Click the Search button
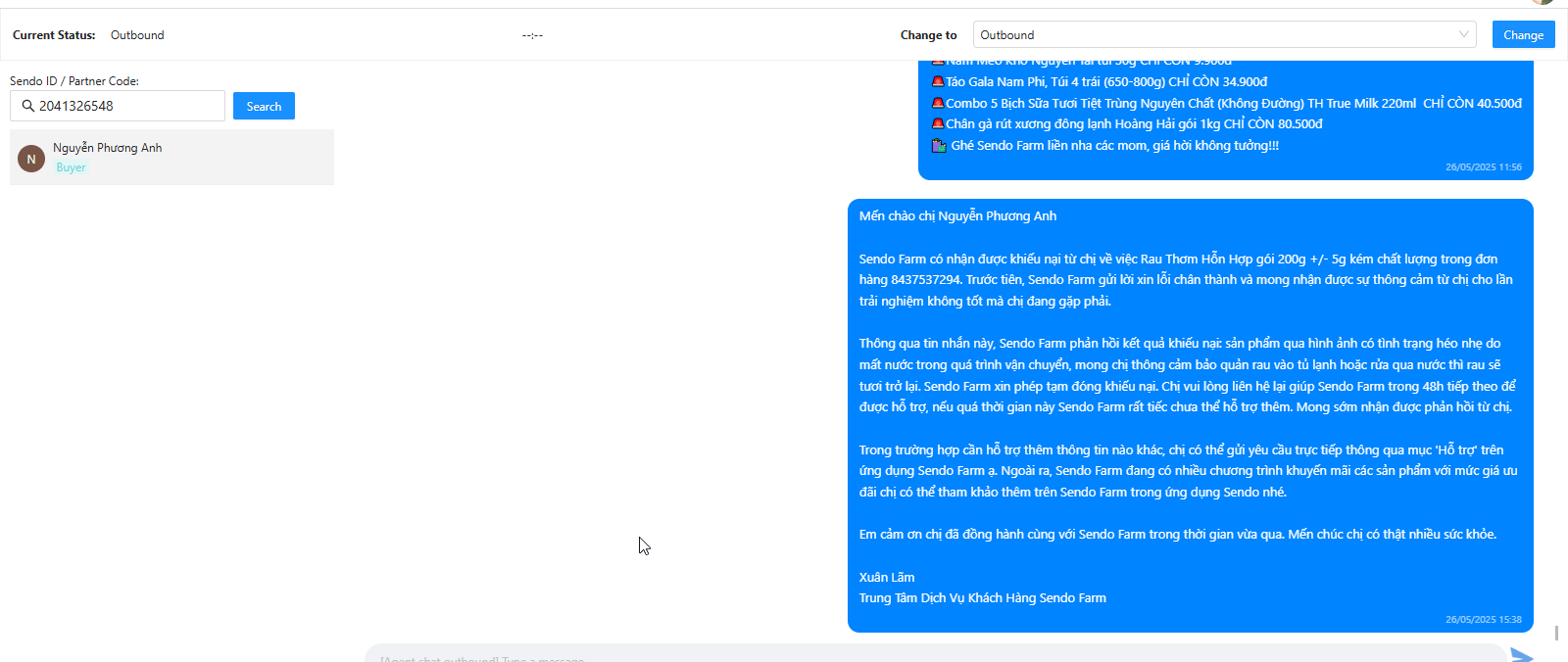Image resolution: width=1568 pixels, height=662 pixels. click(x=264, y=106)
